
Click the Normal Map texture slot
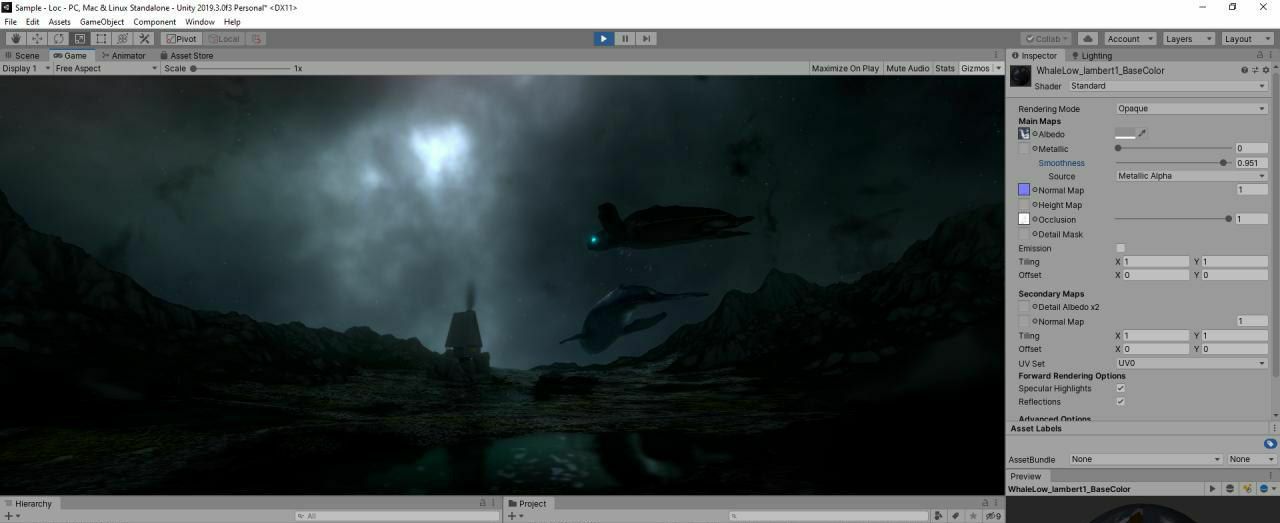[1024, 190]
